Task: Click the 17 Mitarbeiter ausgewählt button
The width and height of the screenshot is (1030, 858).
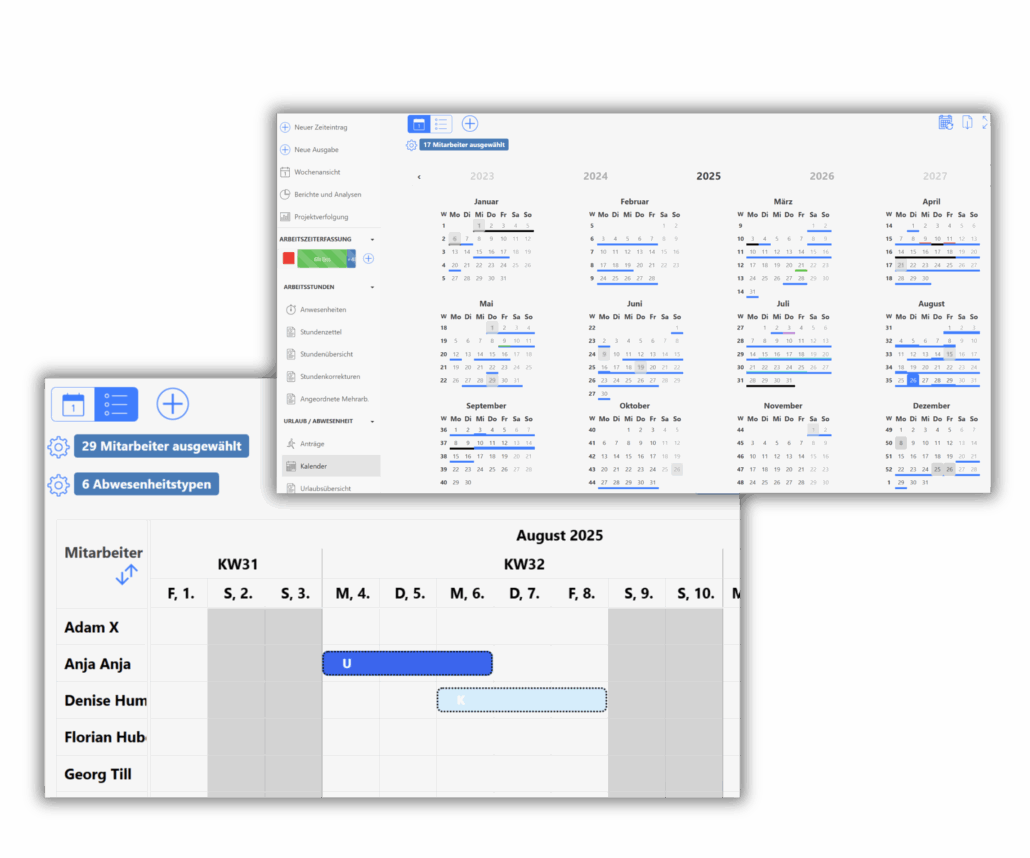Action: pos(463,145)
